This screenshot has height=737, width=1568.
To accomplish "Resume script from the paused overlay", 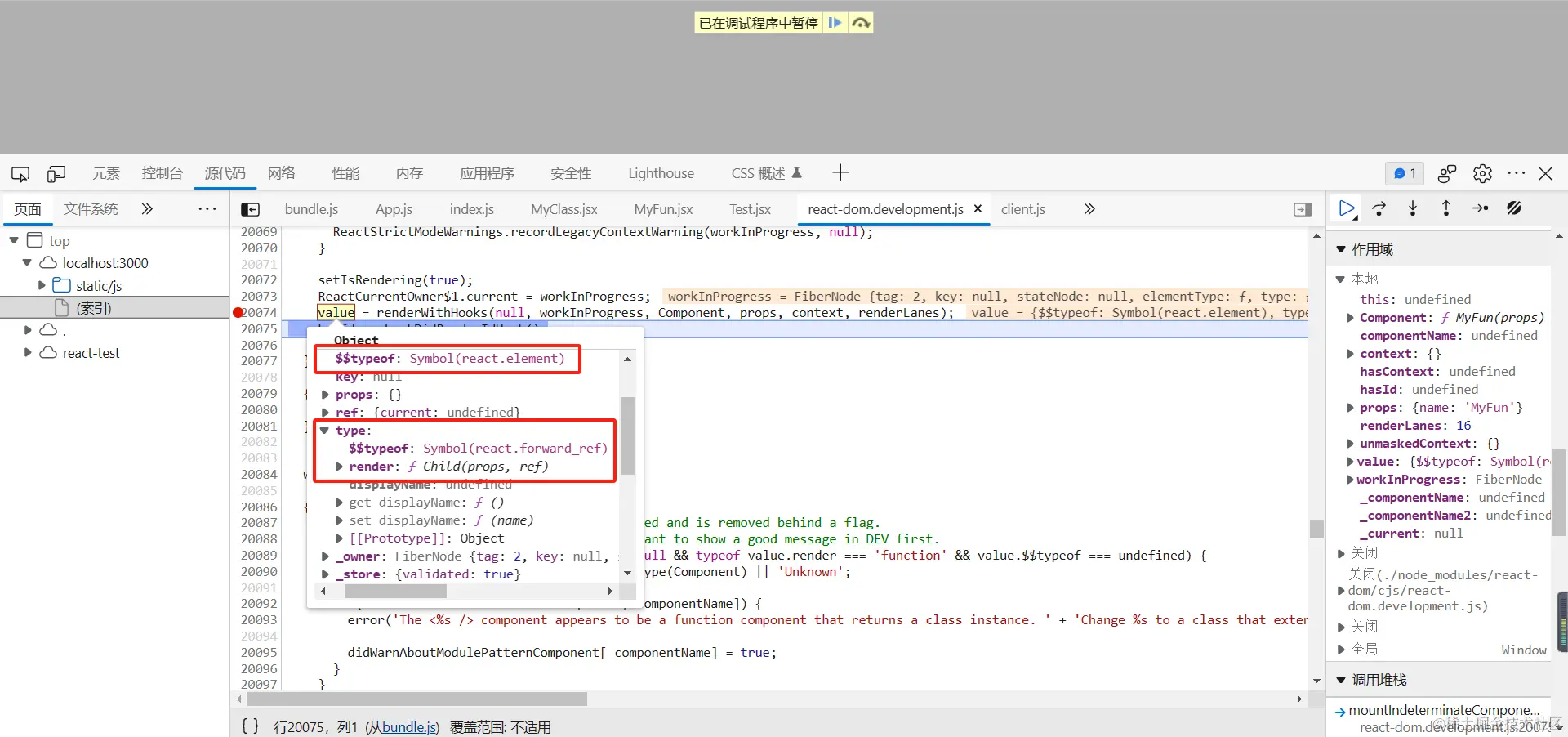I will pos(835,23).
